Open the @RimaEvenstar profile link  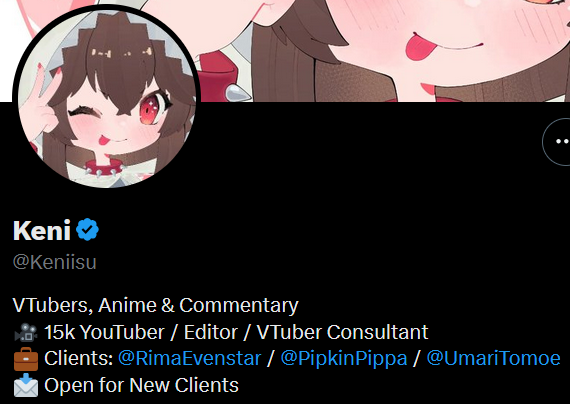(189, 359)
